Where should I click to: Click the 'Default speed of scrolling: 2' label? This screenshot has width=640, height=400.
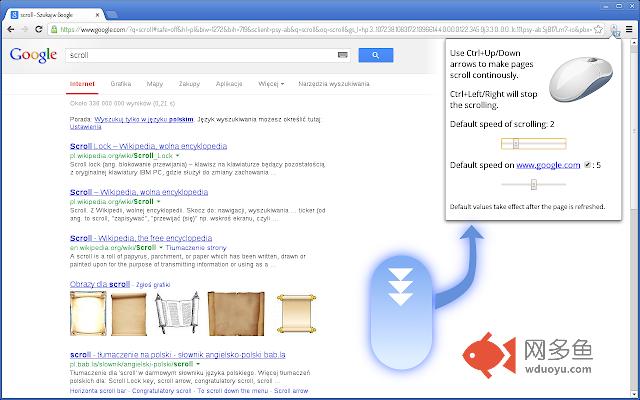point(502,124)
